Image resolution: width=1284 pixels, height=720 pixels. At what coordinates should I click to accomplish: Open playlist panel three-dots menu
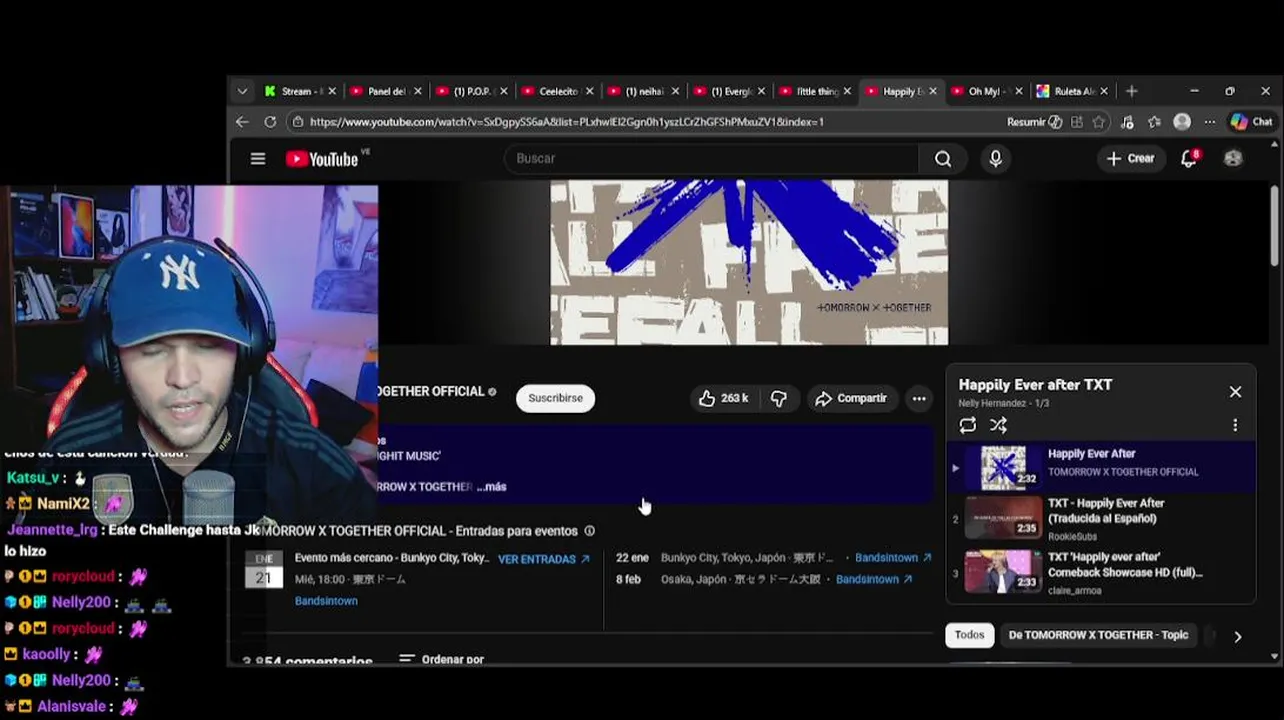pyautogui.click(x=1235, y=425)
